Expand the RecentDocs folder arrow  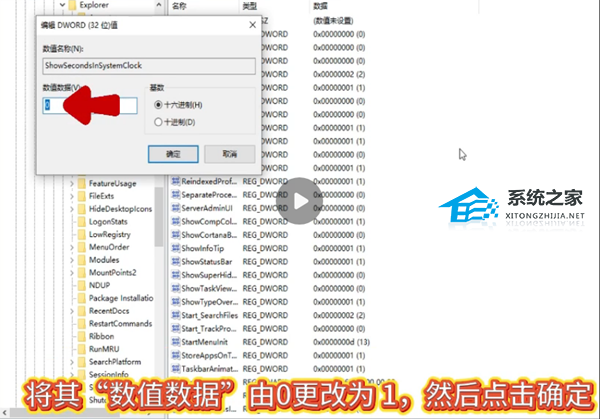[72, 311]
